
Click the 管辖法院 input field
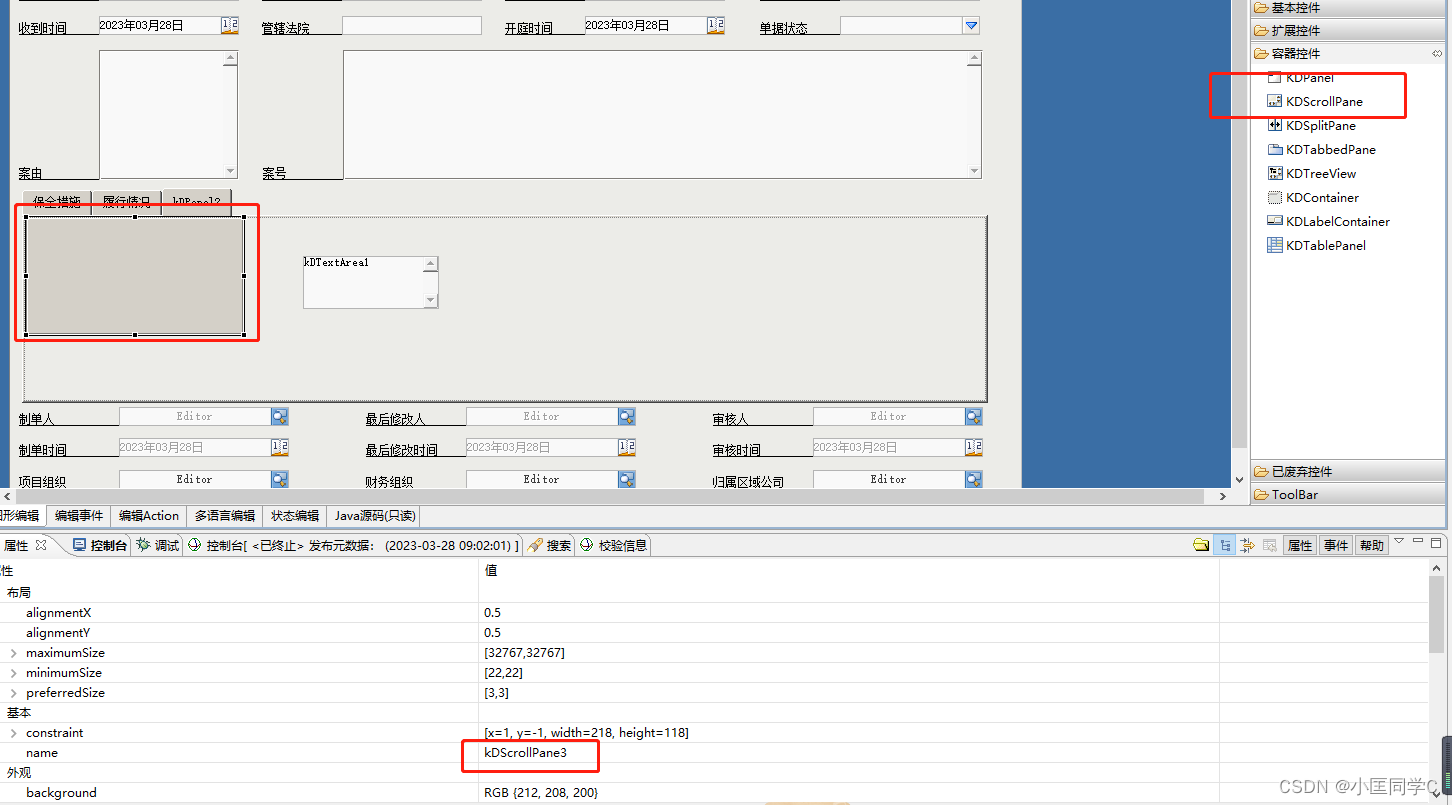(412, 26)
